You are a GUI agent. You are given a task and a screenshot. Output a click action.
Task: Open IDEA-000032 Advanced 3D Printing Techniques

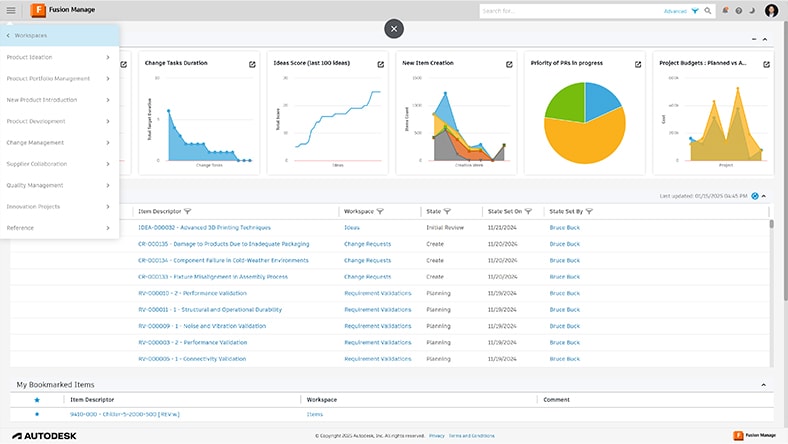click(204, 228)
